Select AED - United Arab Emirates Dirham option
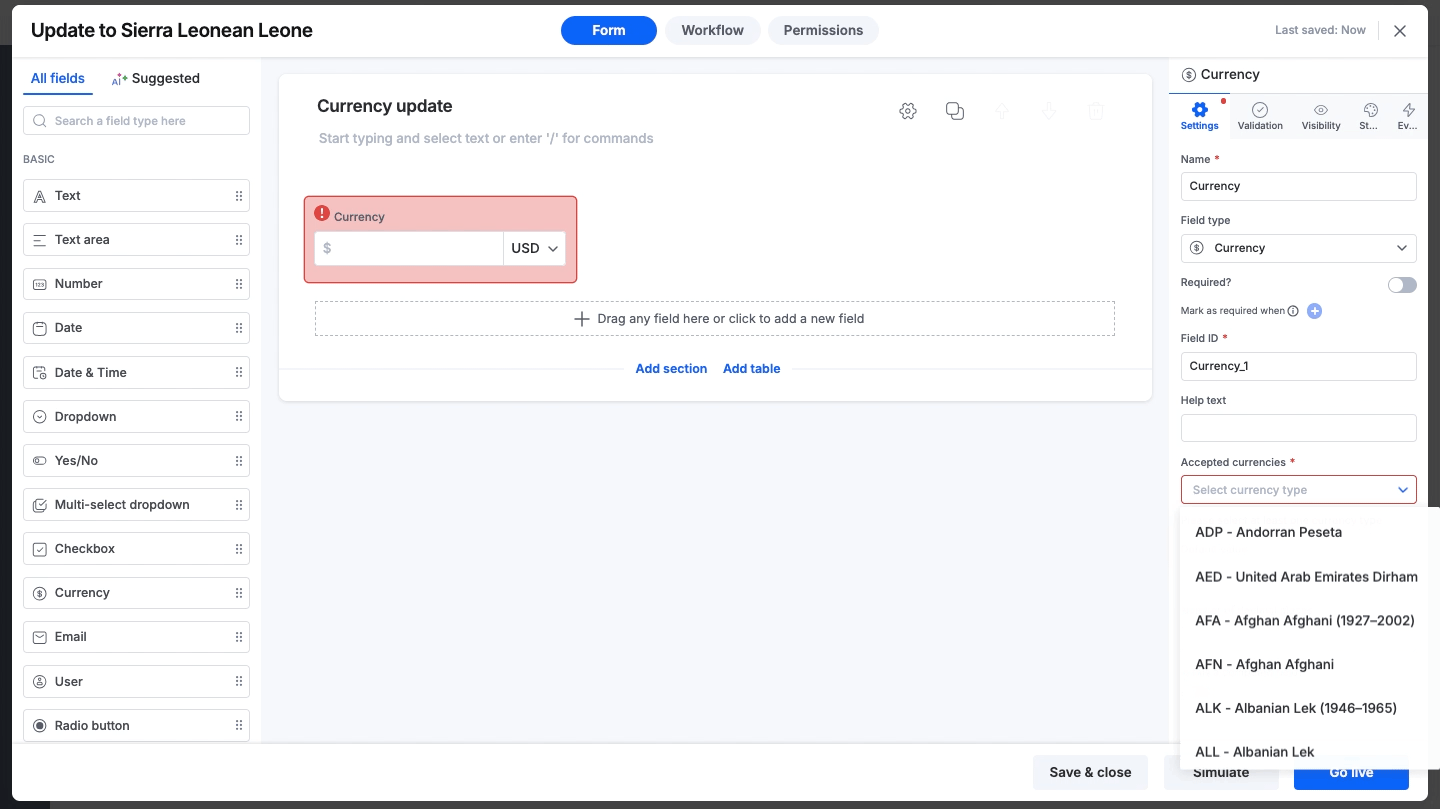Image resolution: width=1440 pixels, height=809 pixels. (x=1306, y=577)
